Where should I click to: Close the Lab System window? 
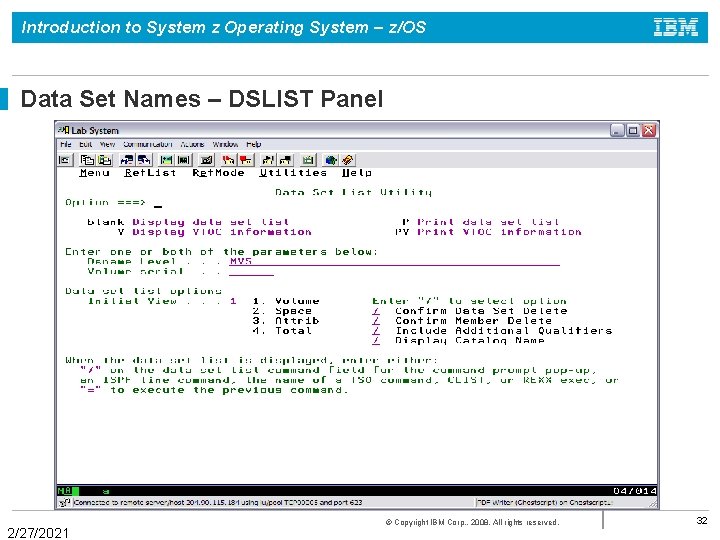tap(649, 130)
